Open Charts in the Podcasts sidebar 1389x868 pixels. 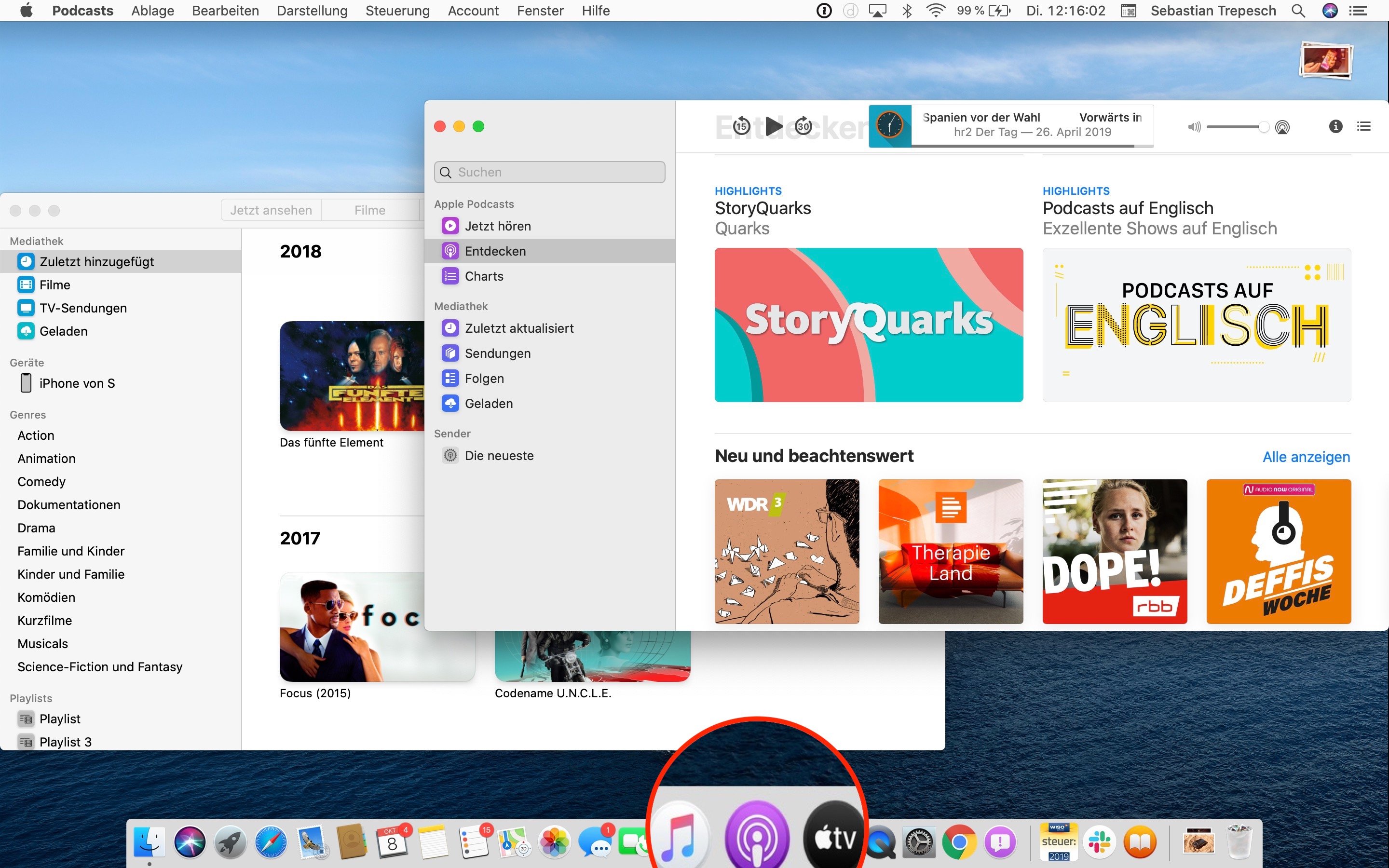[549, 276]
